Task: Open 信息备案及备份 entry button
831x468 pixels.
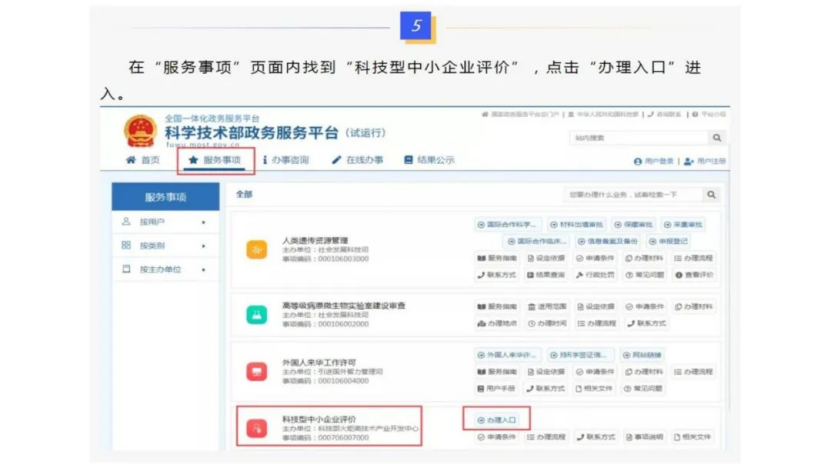Action: (607, 242)
